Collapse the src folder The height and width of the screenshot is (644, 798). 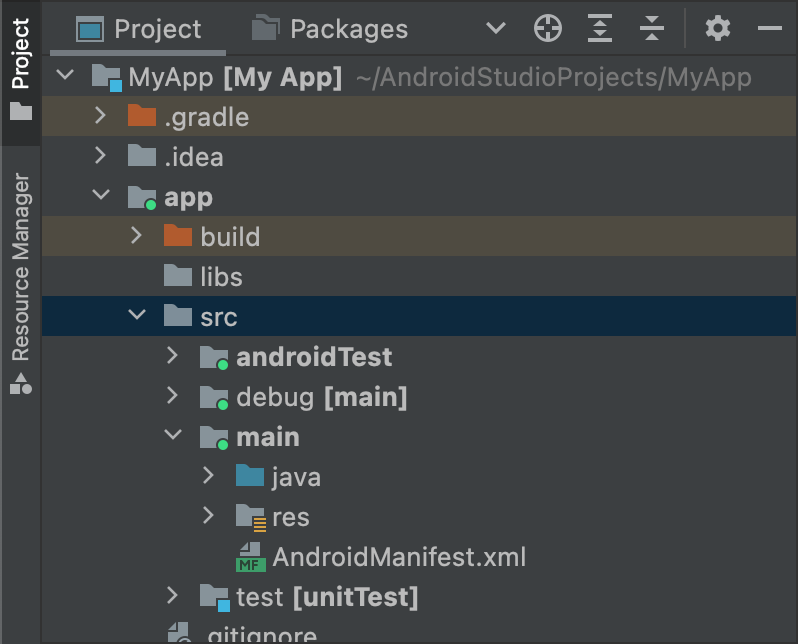tap(136, 317)
